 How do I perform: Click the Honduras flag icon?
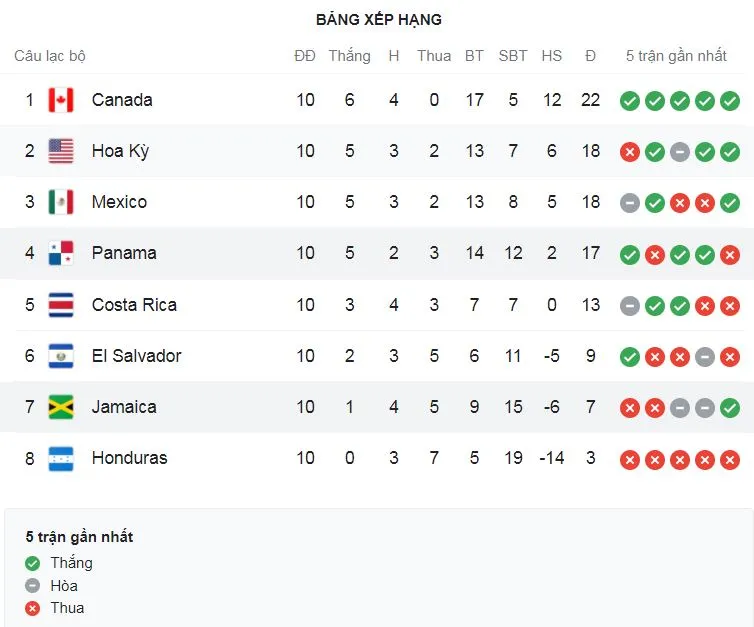[61, 458]
